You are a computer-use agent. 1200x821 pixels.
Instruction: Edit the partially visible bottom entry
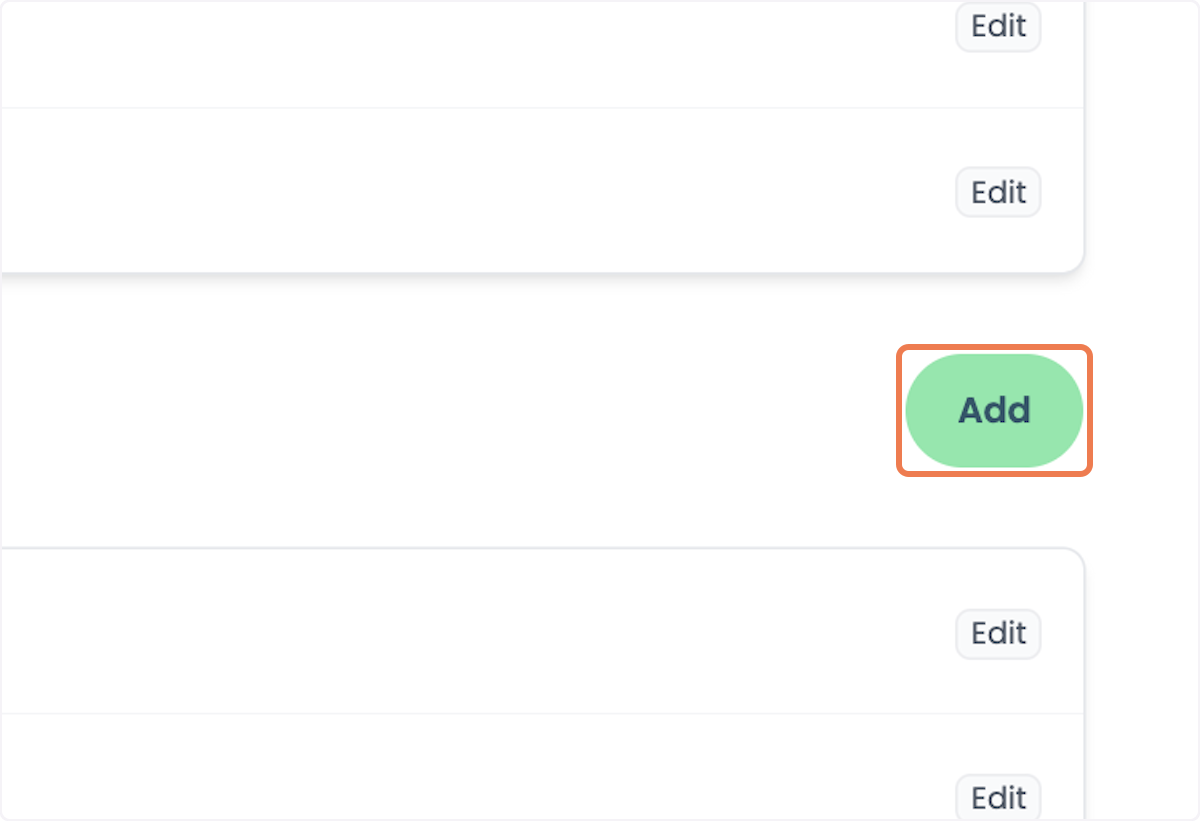pyautogui.click(x=998, y=798)
